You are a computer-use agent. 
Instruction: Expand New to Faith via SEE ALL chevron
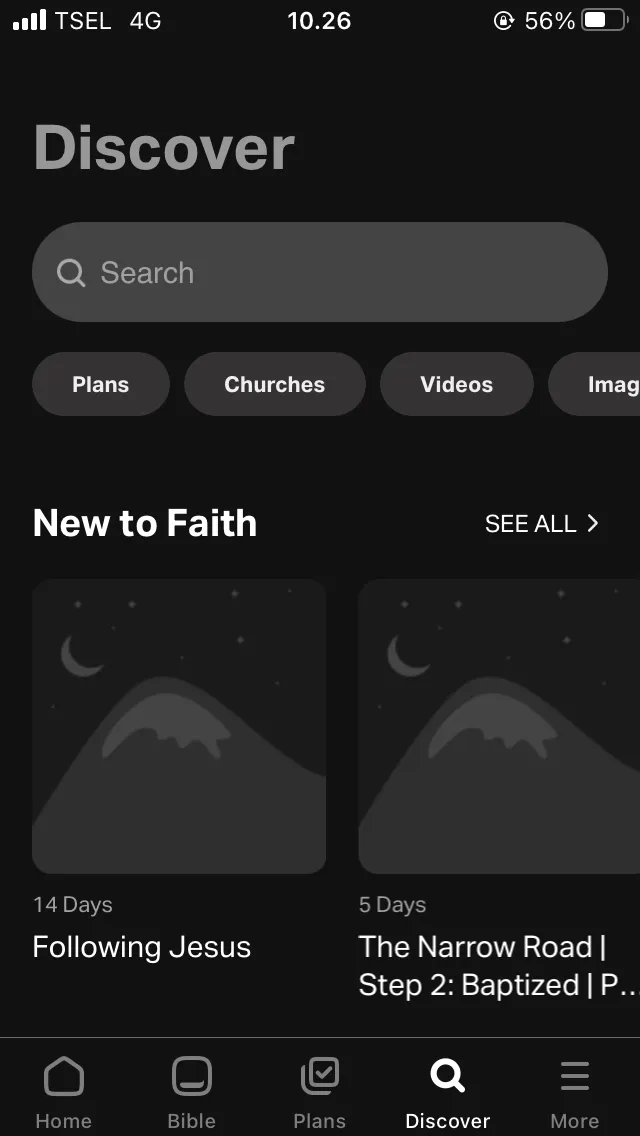[593, 523]
